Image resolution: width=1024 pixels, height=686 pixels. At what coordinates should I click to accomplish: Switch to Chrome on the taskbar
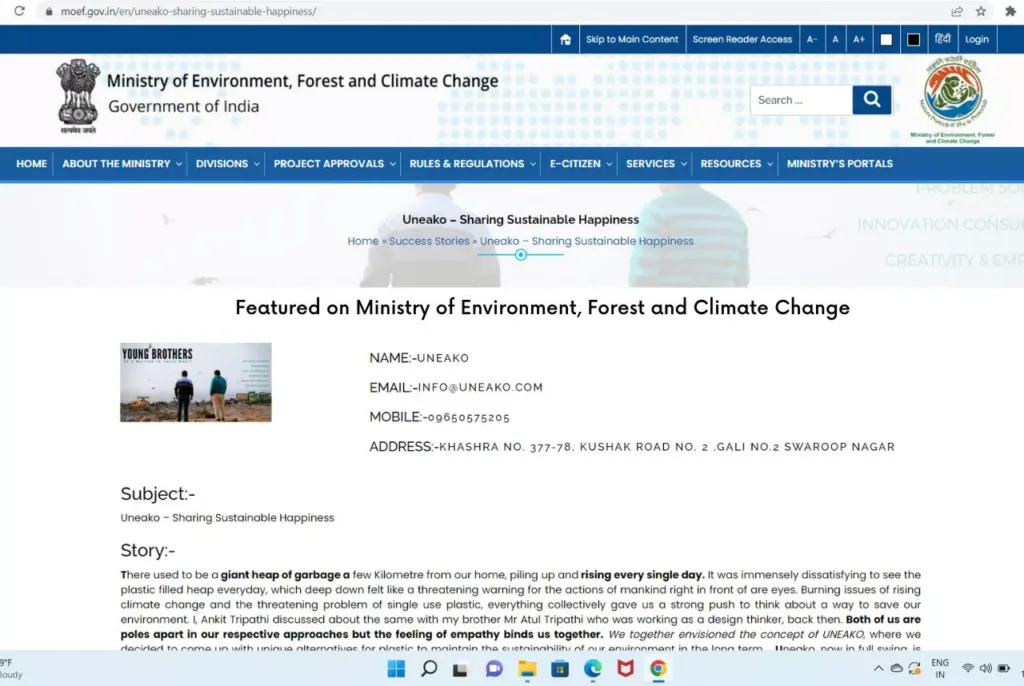(x=658, y=668)
